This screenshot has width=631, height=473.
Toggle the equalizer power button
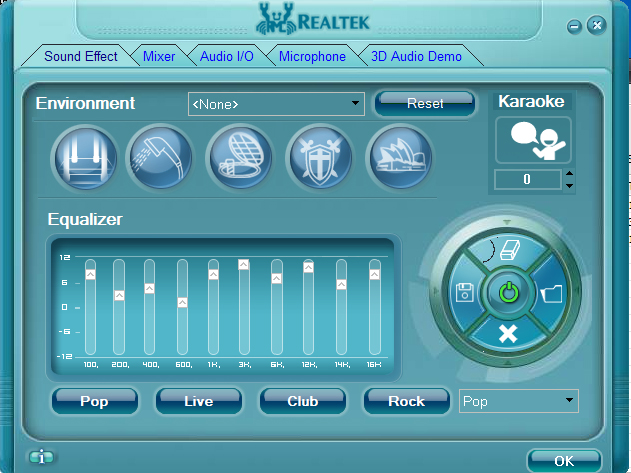tap(509, 292)
